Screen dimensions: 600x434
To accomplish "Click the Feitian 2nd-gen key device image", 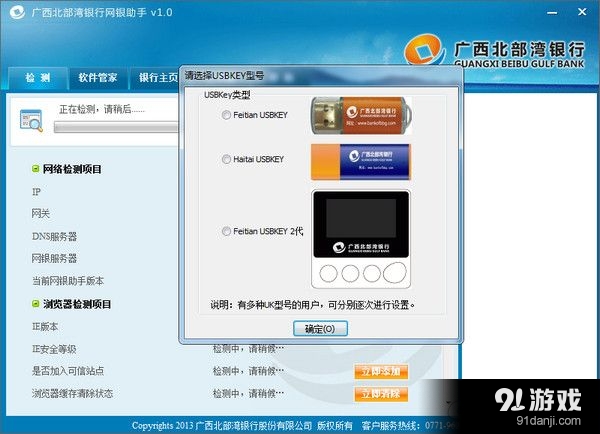I will point(361,239).
